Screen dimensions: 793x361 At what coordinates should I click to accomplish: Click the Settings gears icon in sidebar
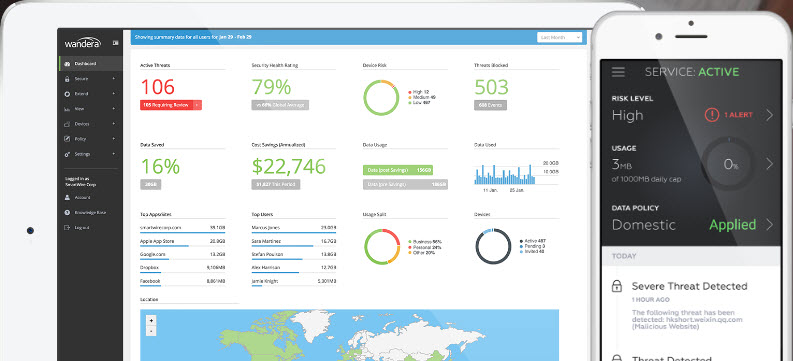67,154
